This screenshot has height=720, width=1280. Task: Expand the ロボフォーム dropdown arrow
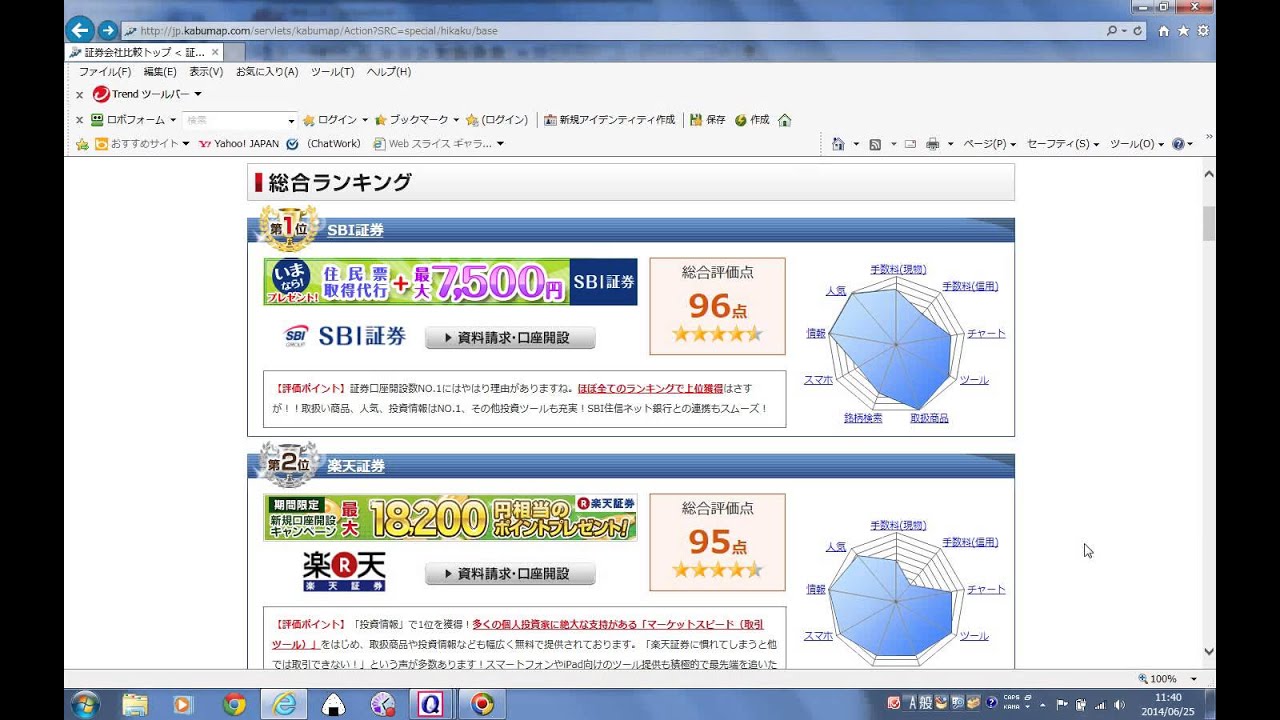tap(173, 120)
